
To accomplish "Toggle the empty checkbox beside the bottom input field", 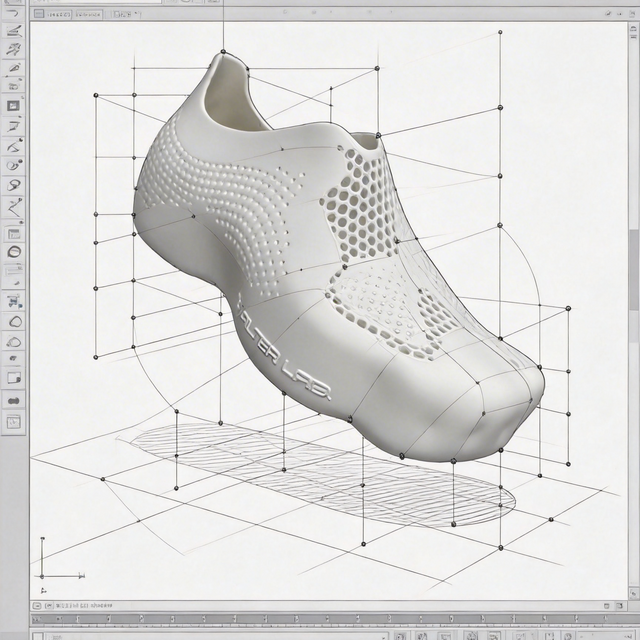I will 38,636.
